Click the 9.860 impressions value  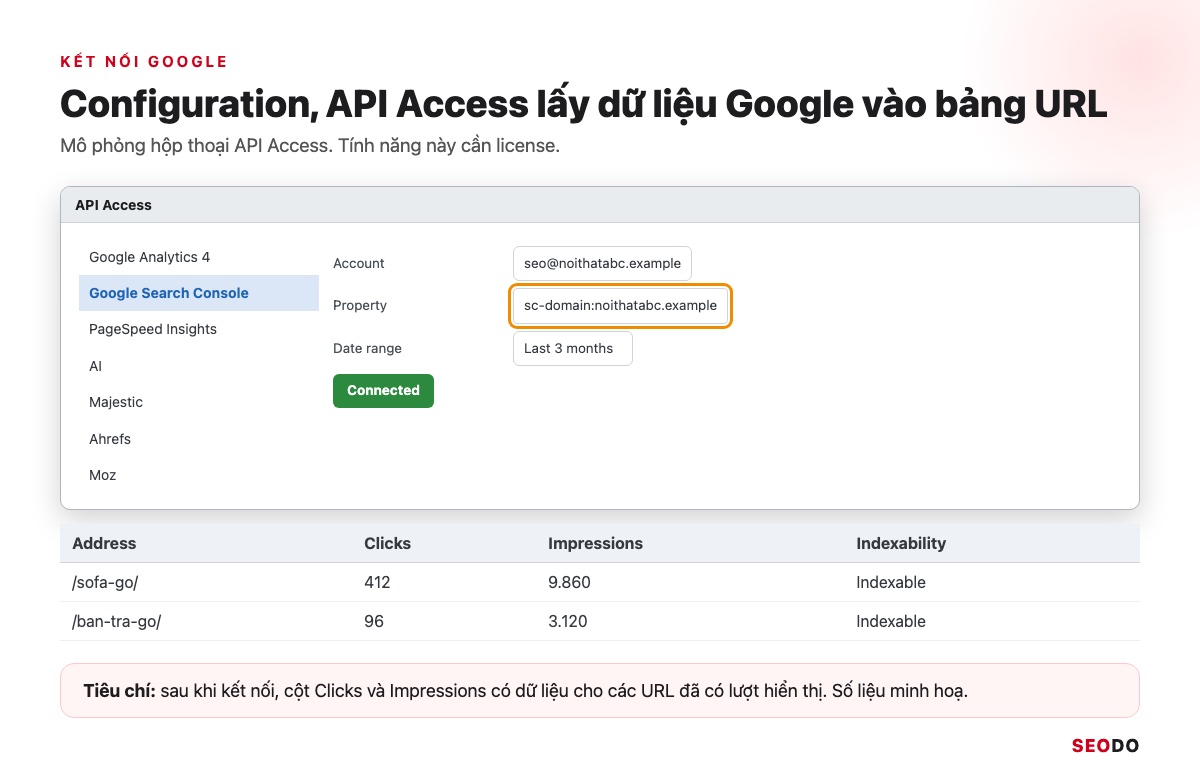(570, 583)
